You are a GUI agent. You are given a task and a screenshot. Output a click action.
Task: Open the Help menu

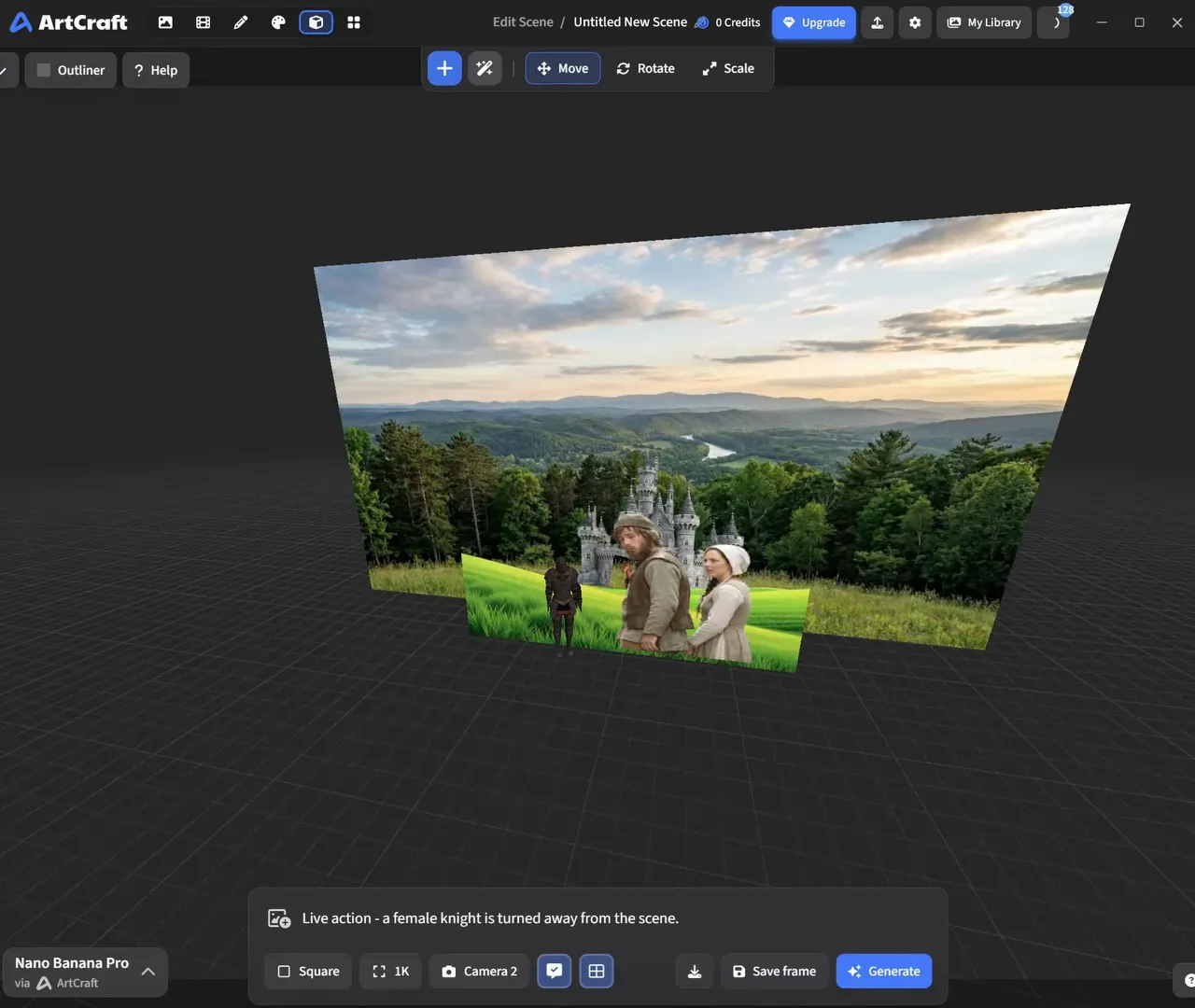156,70
